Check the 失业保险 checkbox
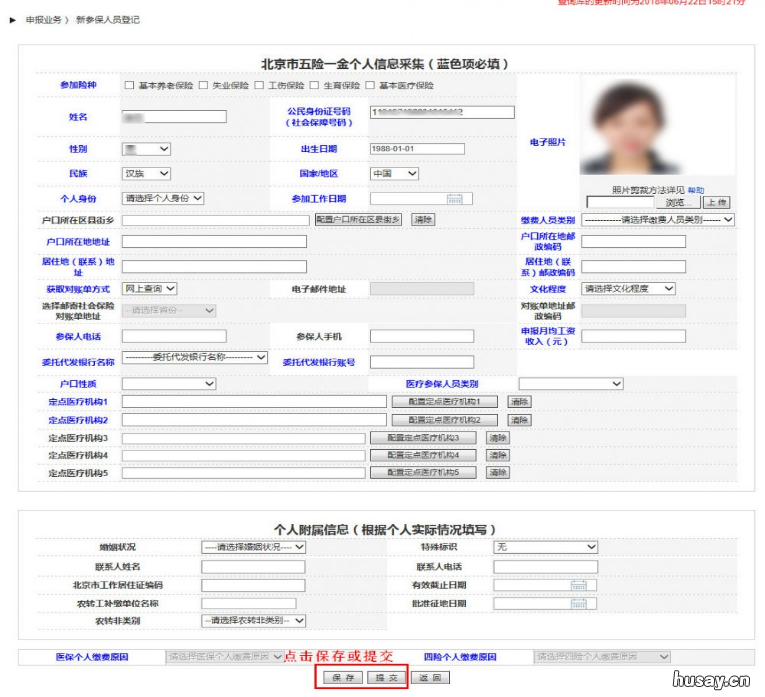 tap(203, 85)
